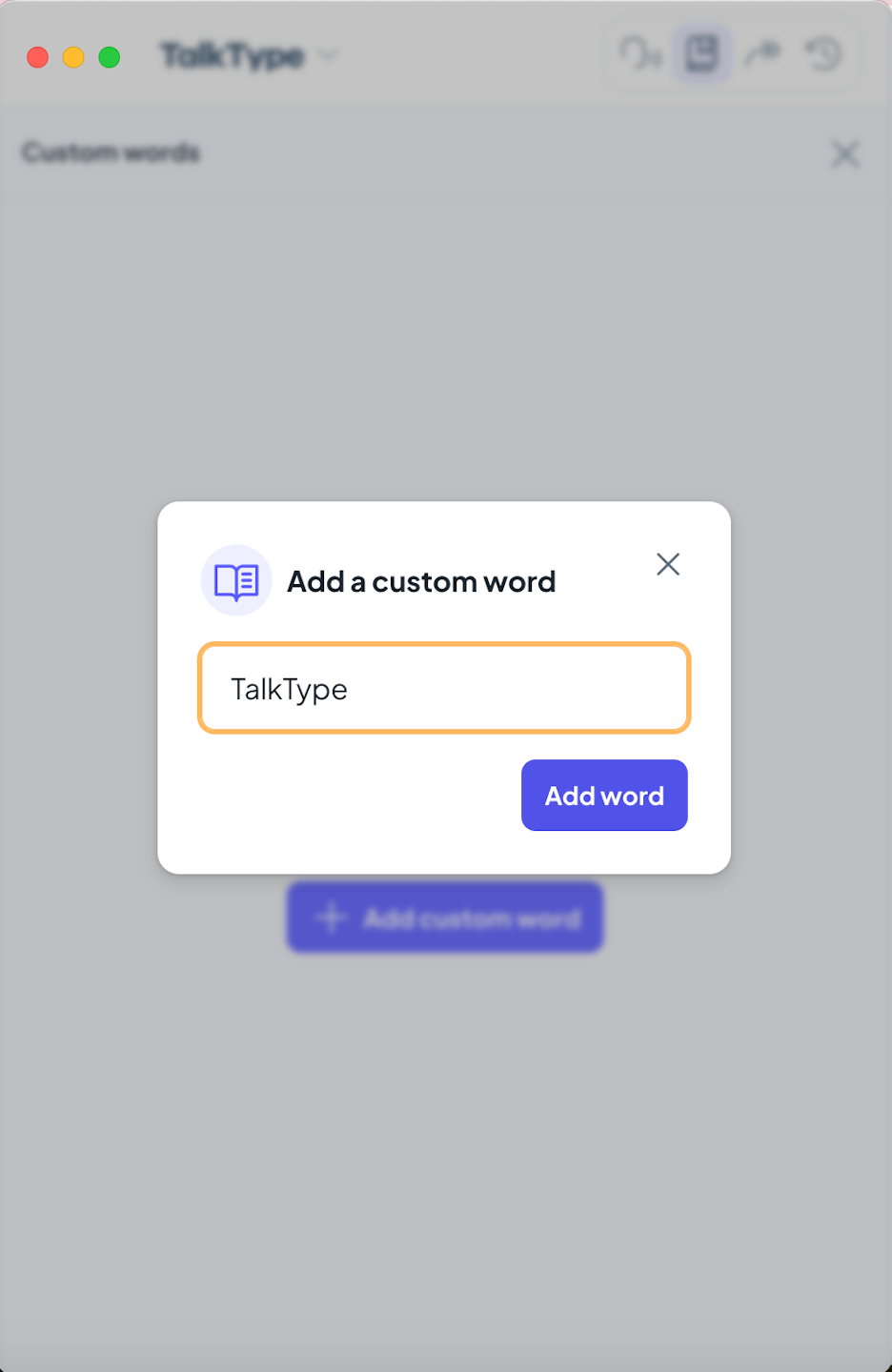The width and height of the screenshot is (892, 1372).
Task: Open the ear listening icon in toolbar
Action: (x=640, y=54)
